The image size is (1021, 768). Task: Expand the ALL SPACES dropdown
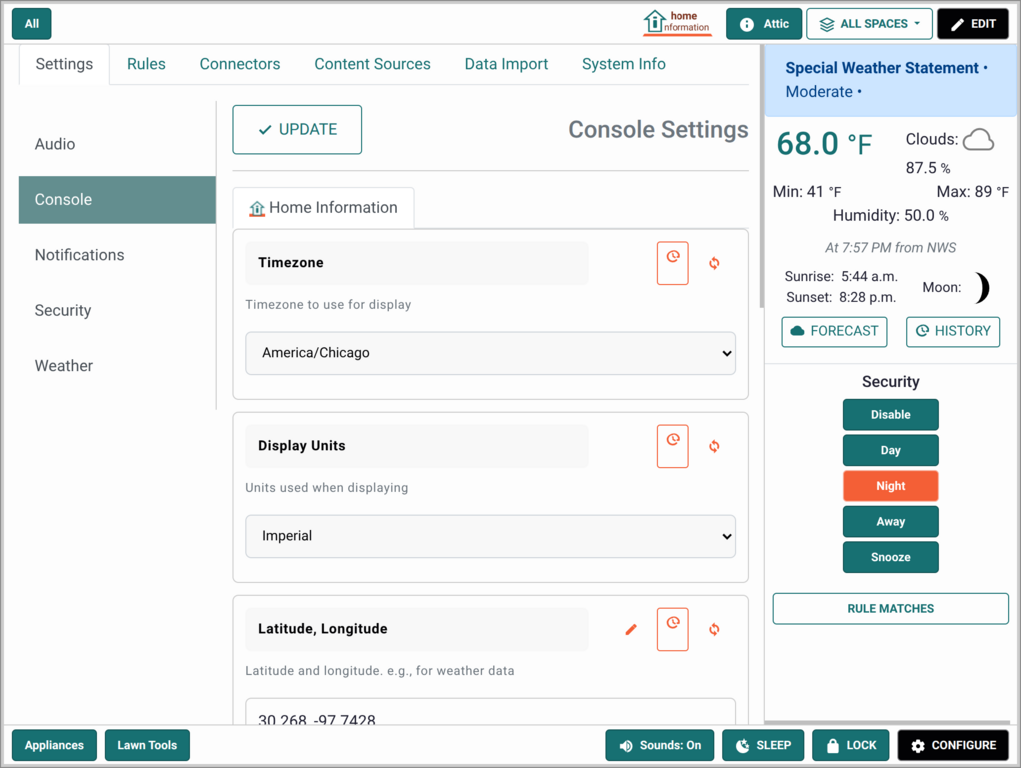869,24
